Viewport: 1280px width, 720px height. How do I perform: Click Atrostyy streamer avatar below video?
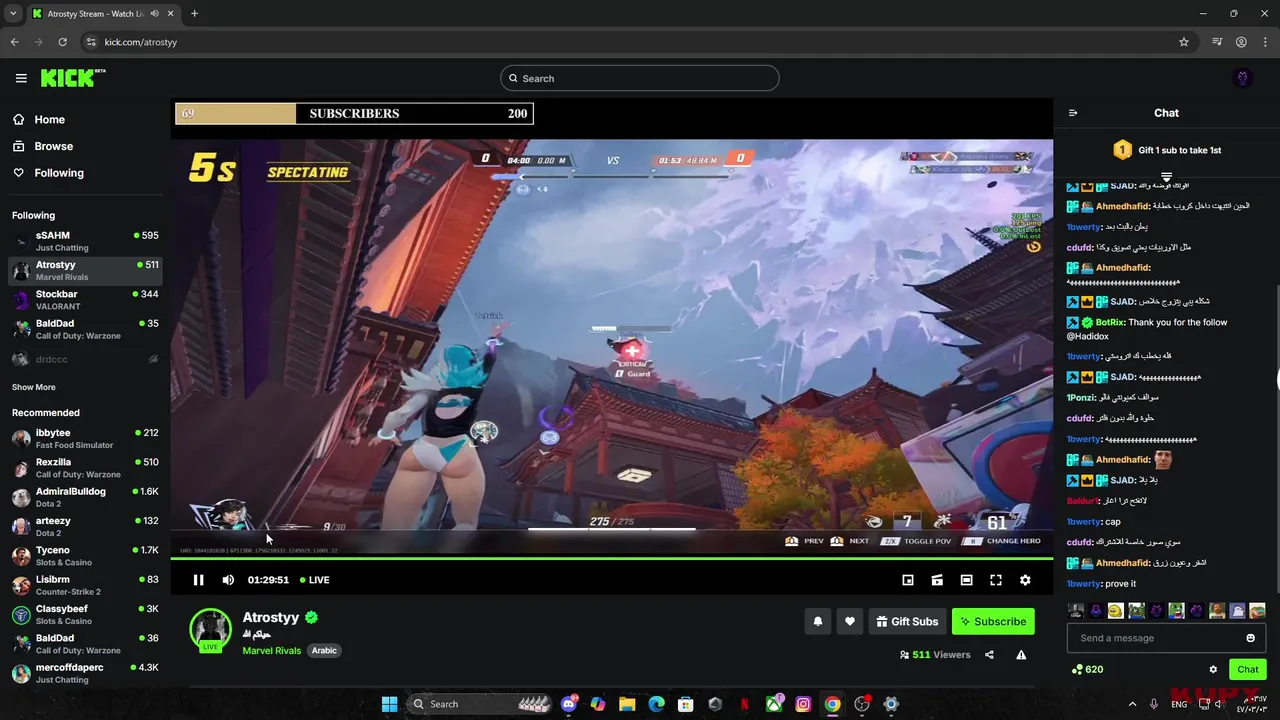(x=211, y=629)
